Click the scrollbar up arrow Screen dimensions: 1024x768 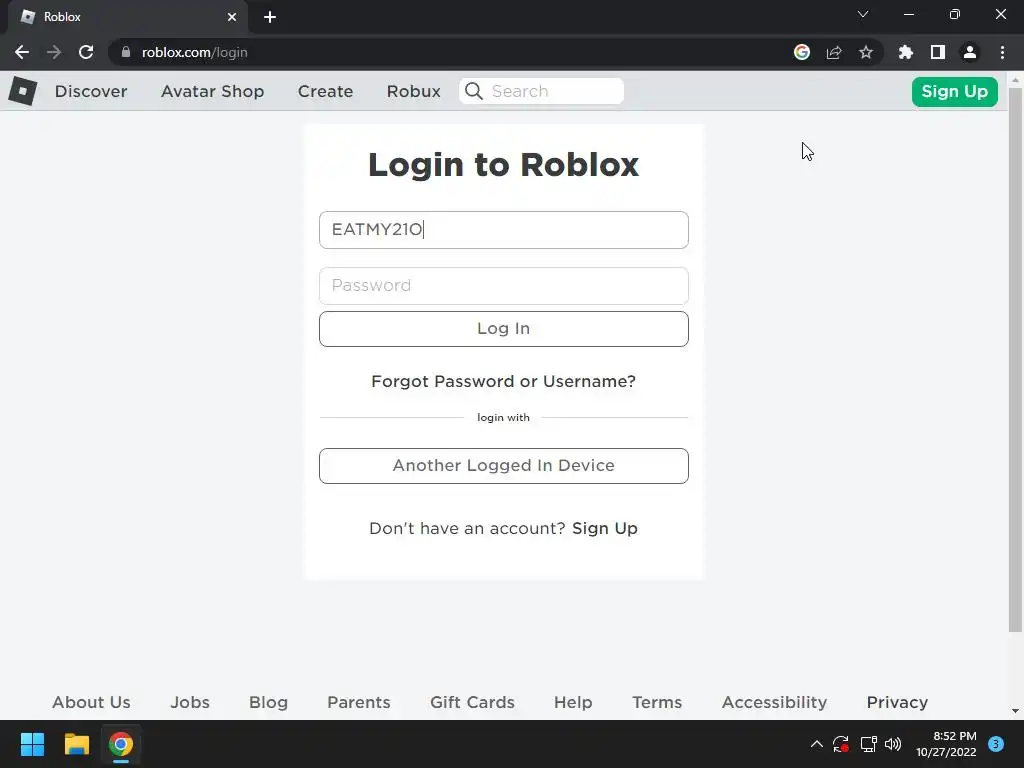(1015, 80)
